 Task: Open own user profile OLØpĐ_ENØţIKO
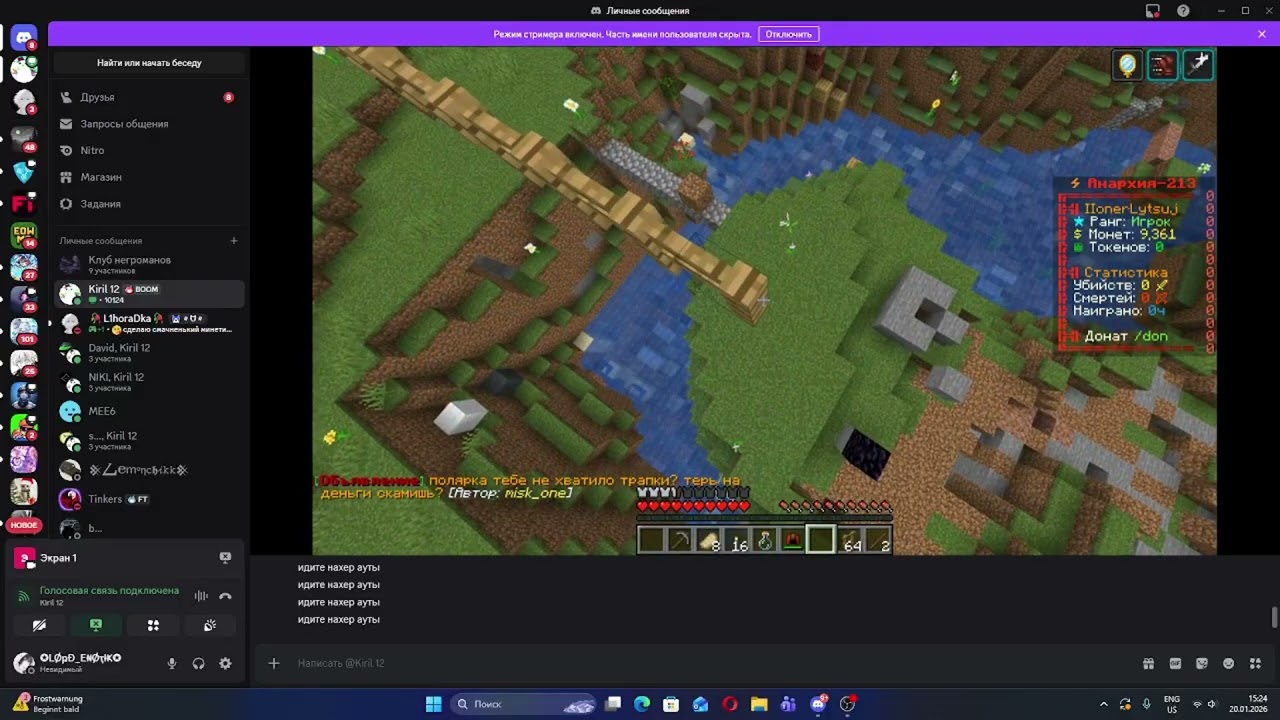[x=80, y=663]
